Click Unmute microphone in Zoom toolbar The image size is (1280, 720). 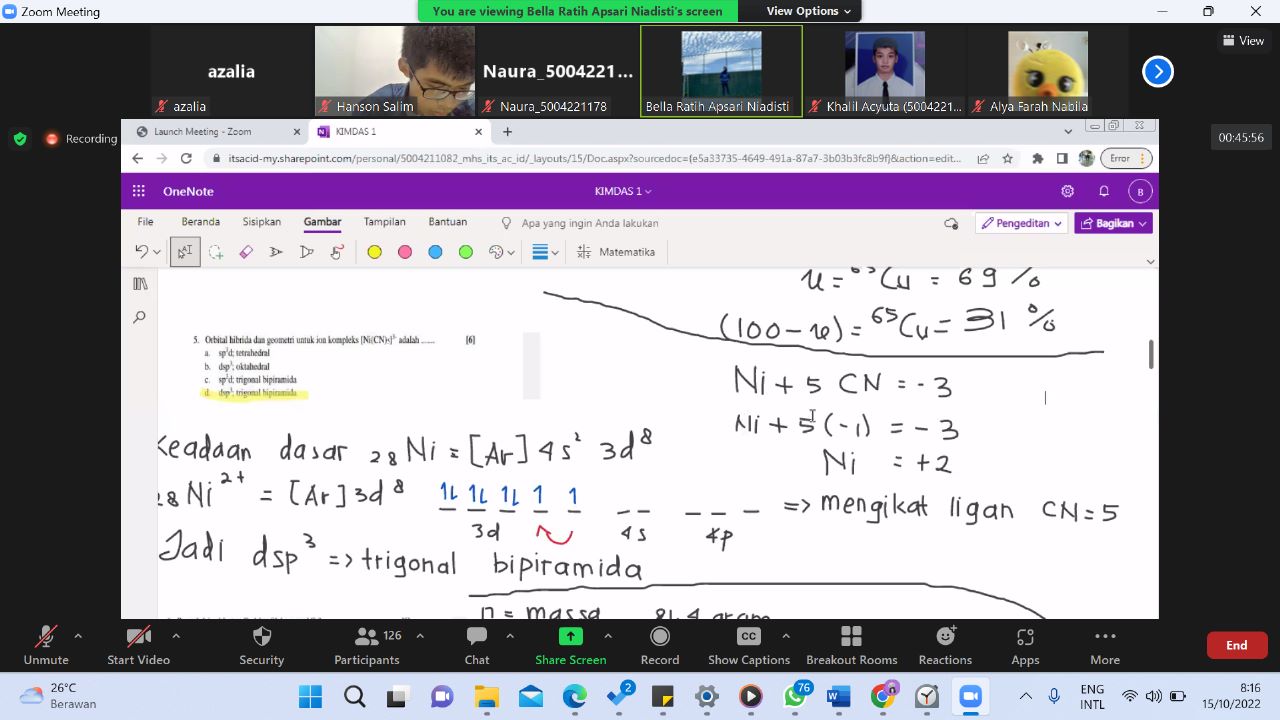(46, 645)
